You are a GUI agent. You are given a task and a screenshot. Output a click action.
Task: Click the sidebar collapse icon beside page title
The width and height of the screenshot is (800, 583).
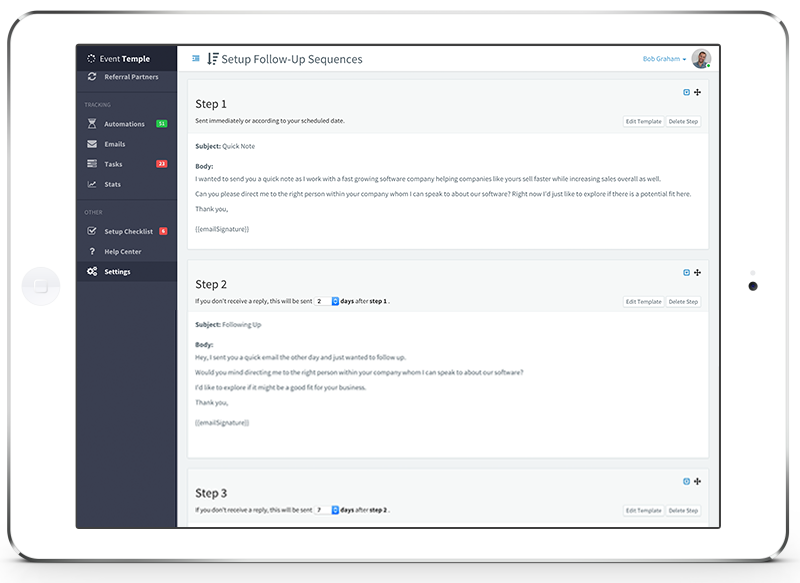(196, 59)
